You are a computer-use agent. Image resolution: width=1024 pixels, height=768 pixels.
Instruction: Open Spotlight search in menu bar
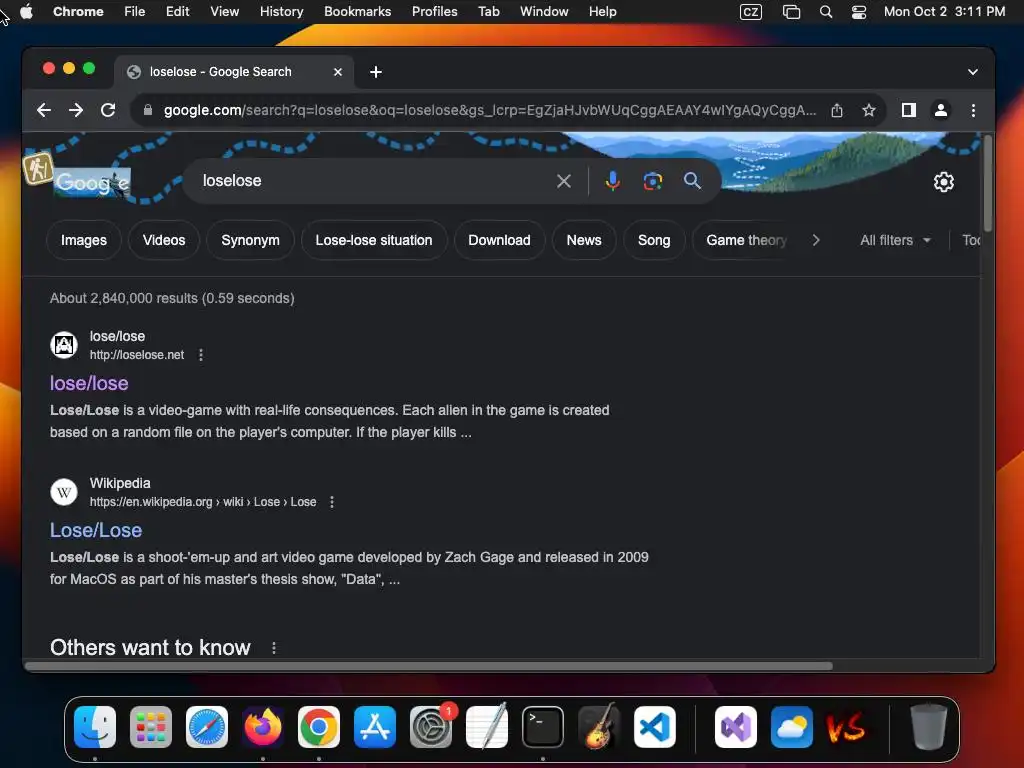point(825,12)
